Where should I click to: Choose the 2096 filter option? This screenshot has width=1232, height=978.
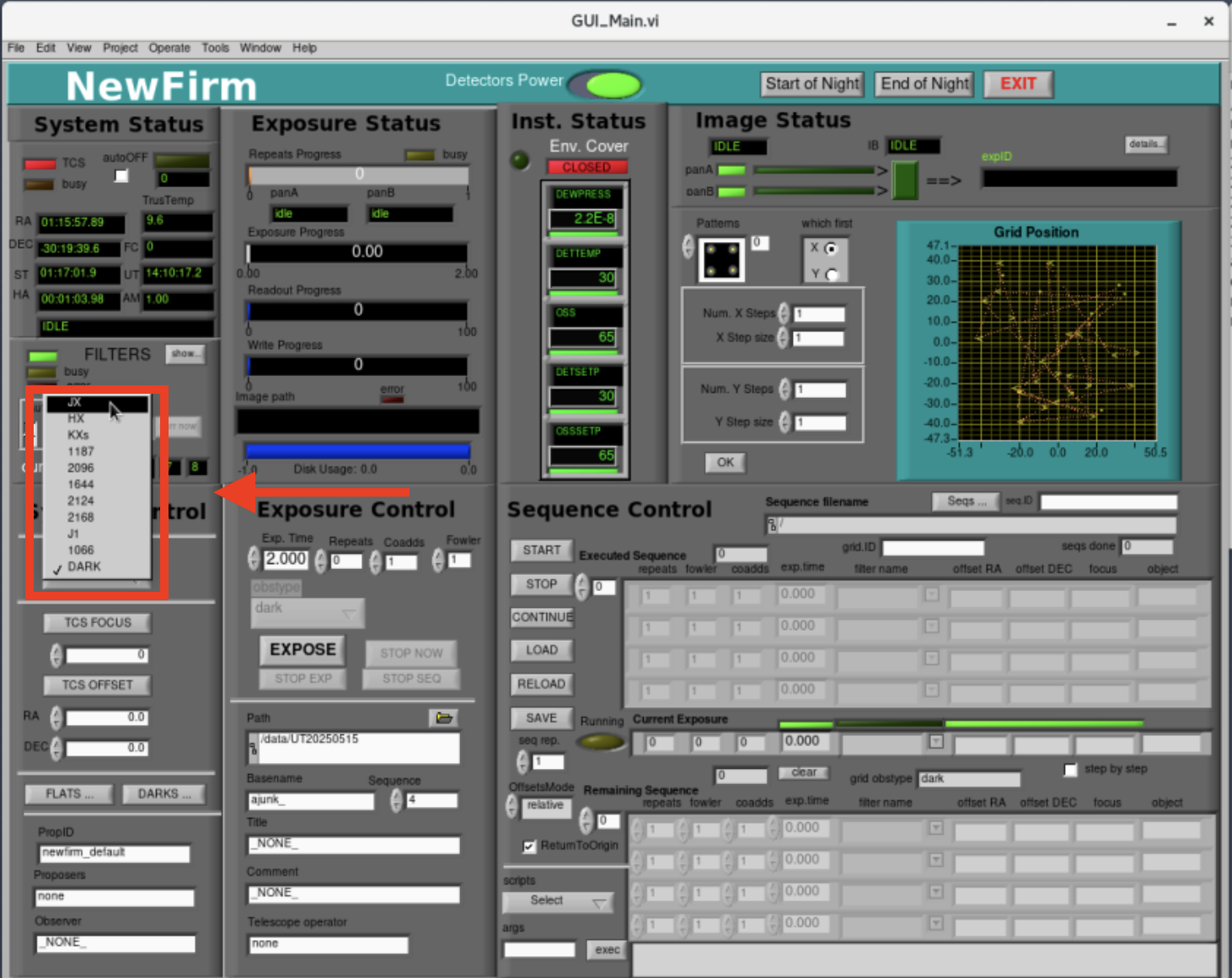(97, 468)
